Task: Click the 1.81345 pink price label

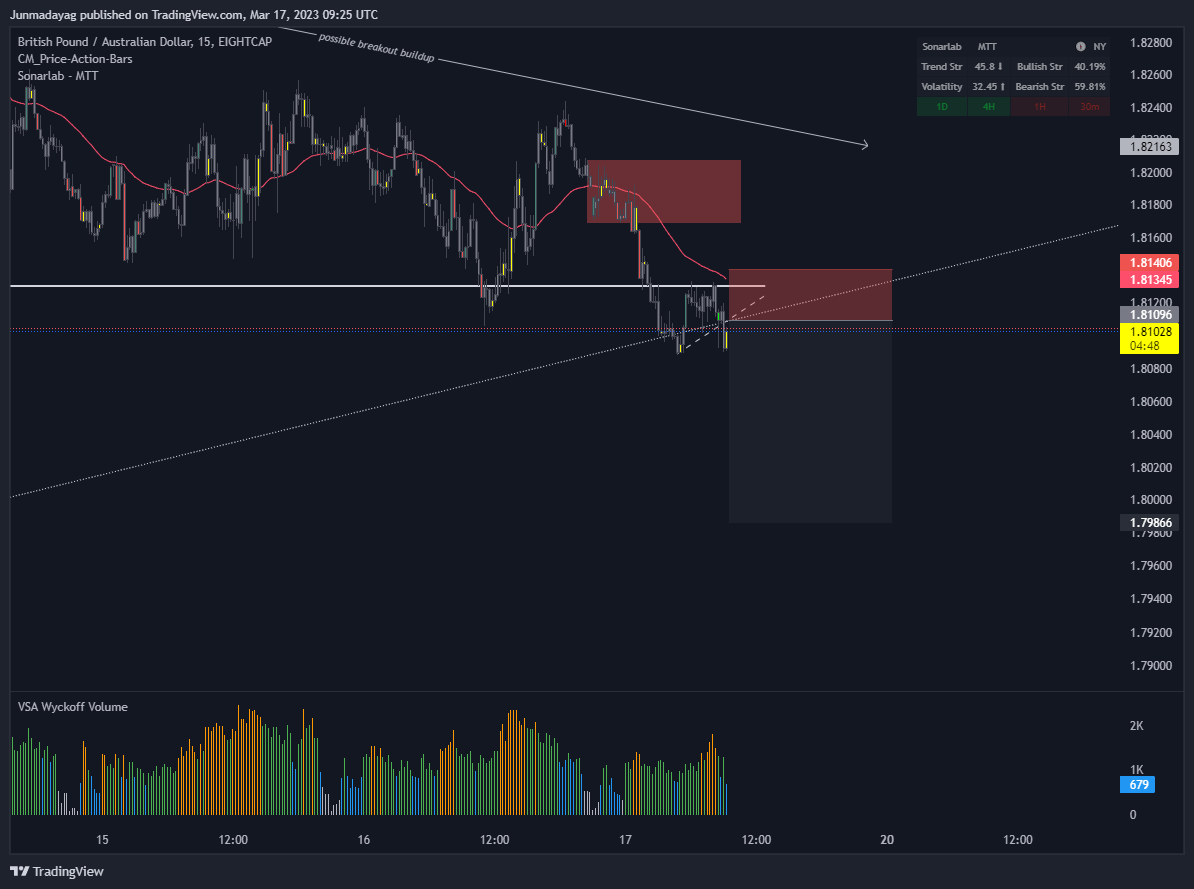Action: click(1149, 280)
